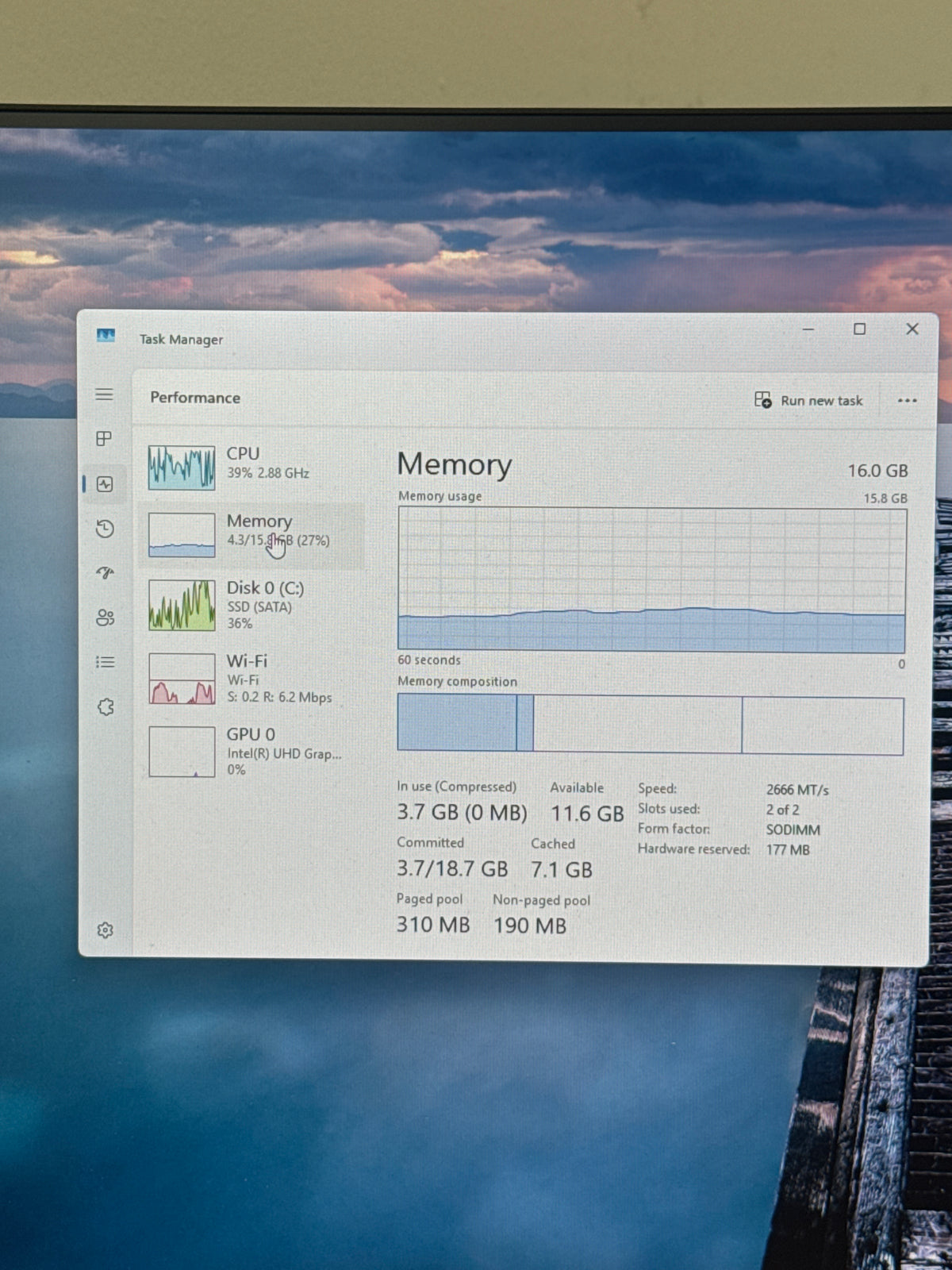Click the '7.1 GB' cached value
Viewport: 952px width, 1270px height.
coord(562,870)
